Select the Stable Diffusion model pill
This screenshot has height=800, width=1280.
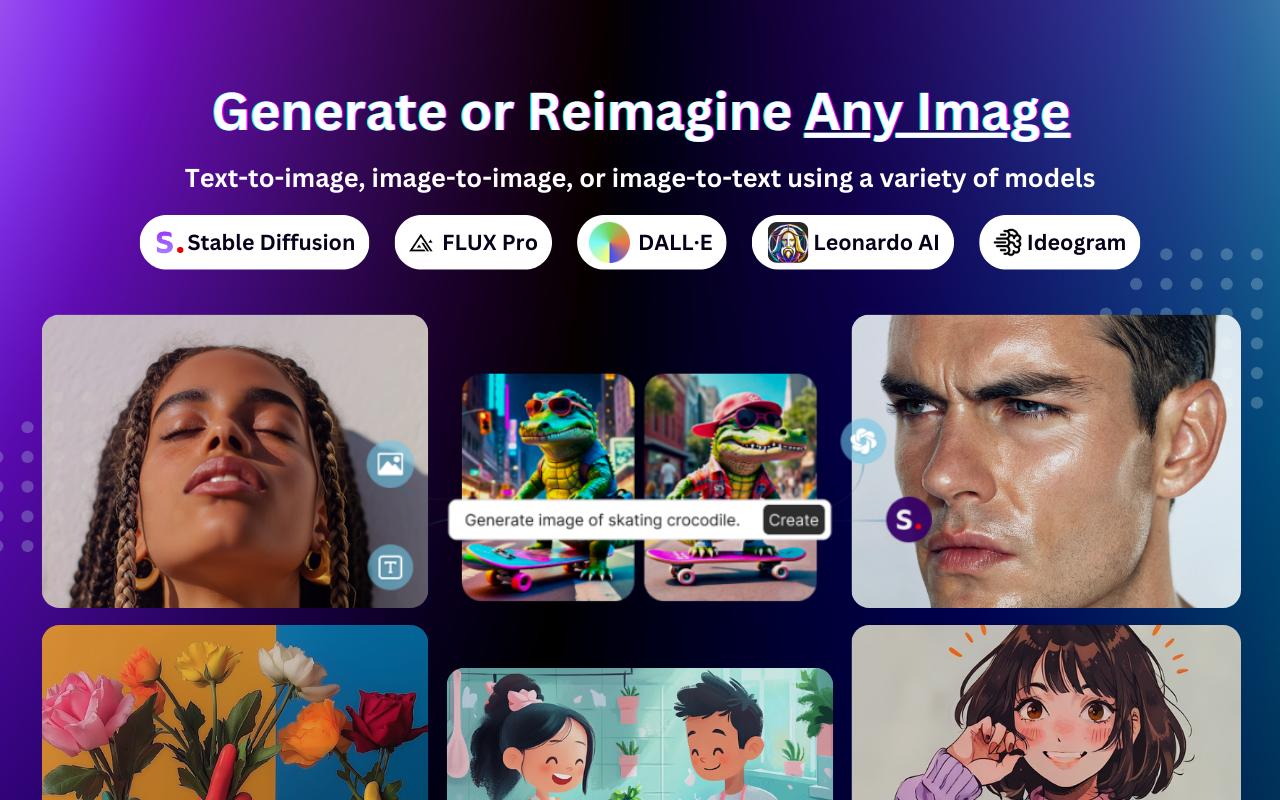click(254, 242)
